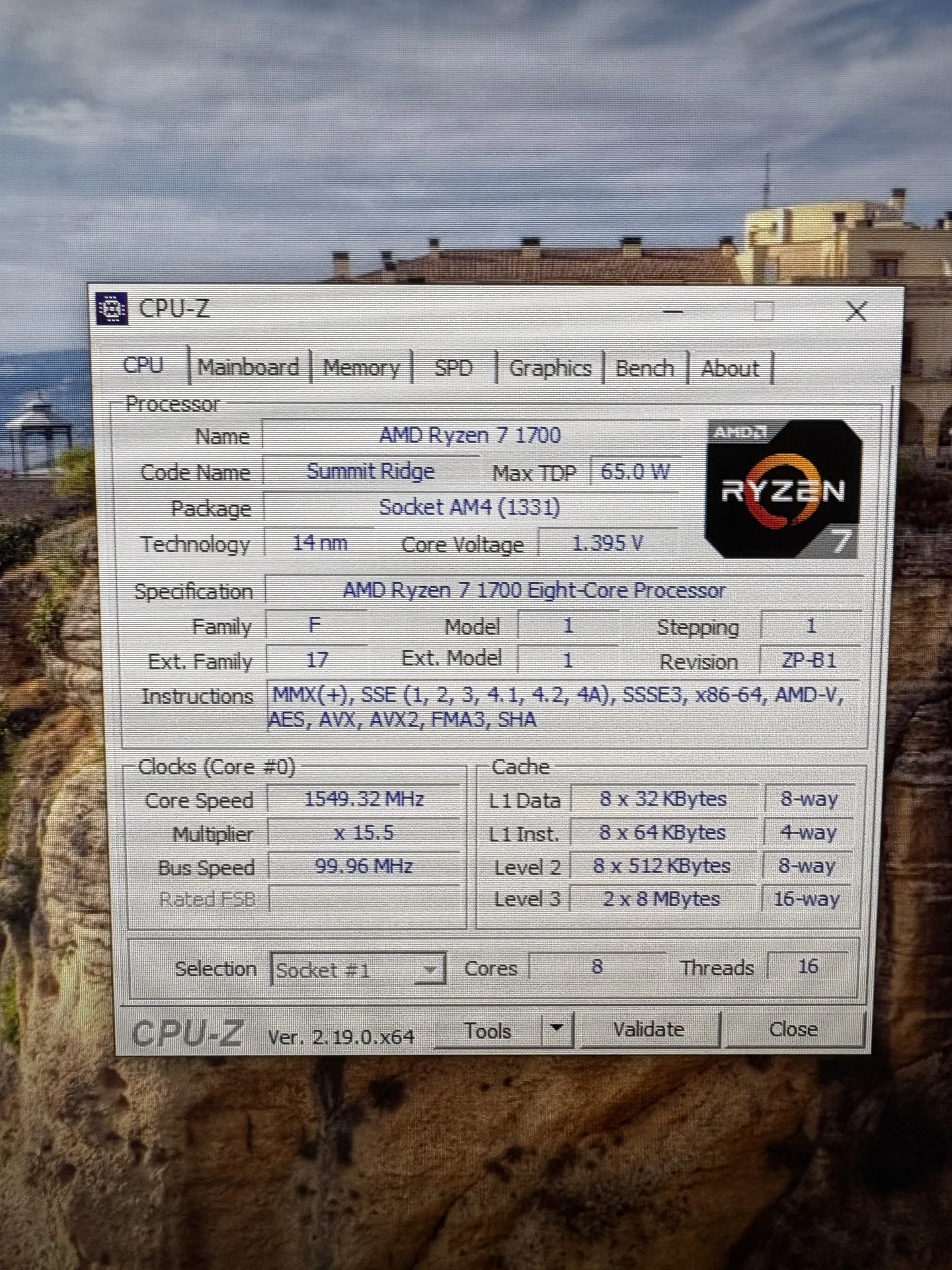Click the Specification field text
This screenshot has height=1270, width=952.
534,590
